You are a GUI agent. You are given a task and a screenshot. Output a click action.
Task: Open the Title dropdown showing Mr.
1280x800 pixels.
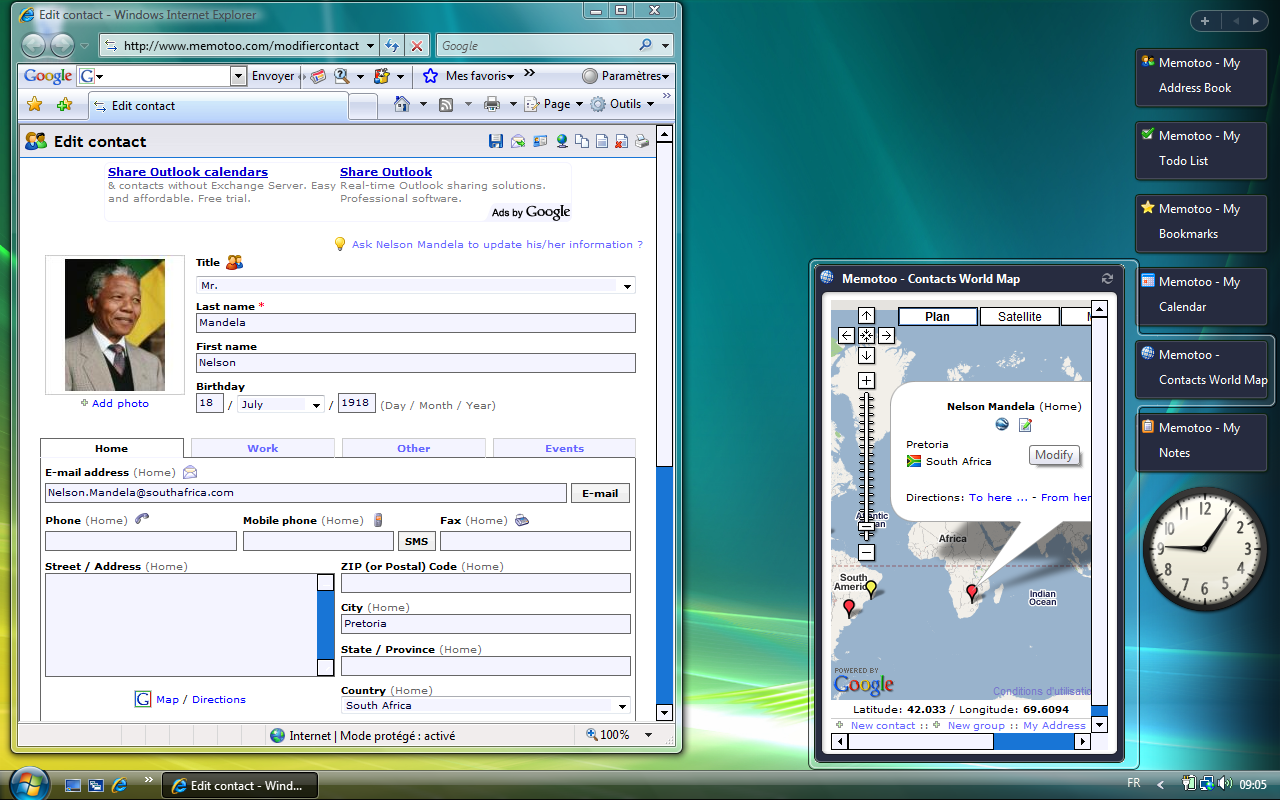coord(416,286)
